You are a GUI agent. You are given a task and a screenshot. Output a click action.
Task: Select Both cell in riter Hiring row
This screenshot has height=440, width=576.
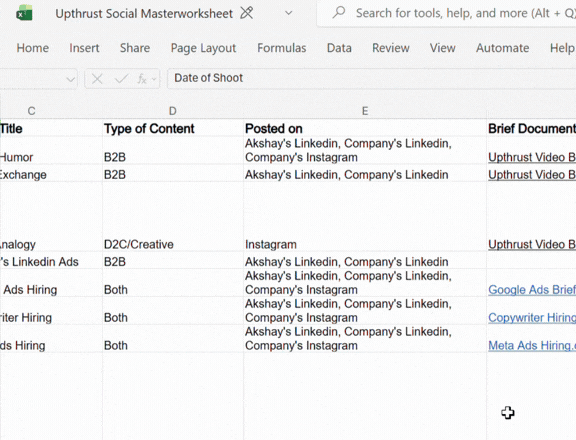click(x=173, y=311)
